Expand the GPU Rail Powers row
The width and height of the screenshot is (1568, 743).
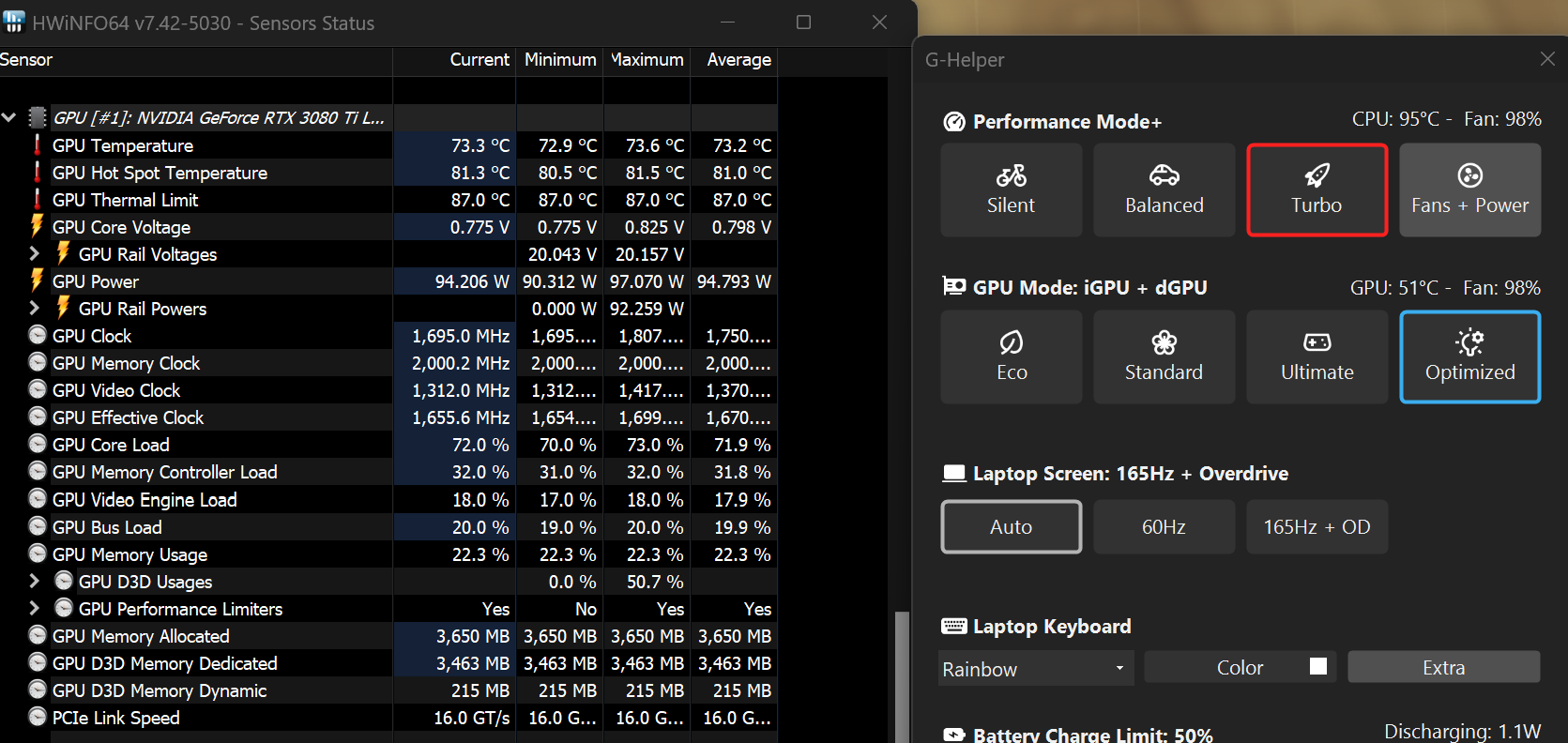pyautogui.click(x=35, y=308)
